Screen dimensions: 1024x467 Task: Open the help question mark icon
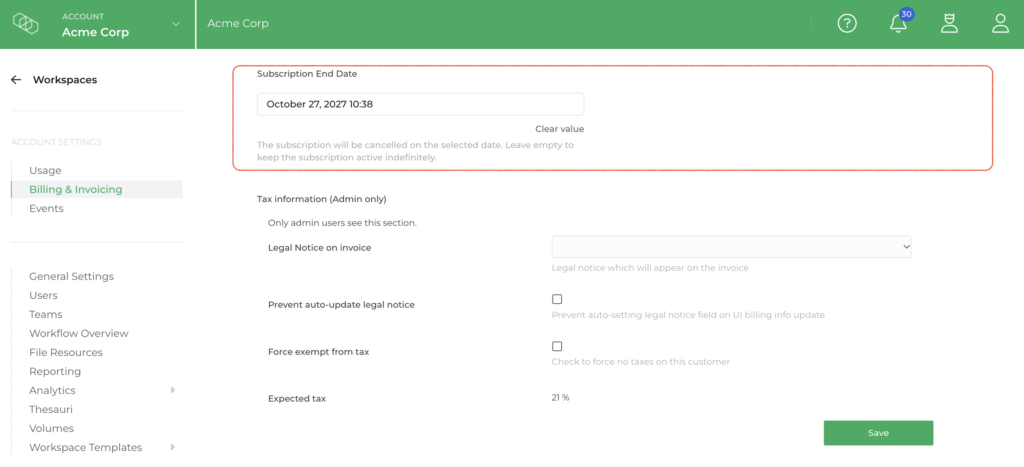(x=847, y=24)
